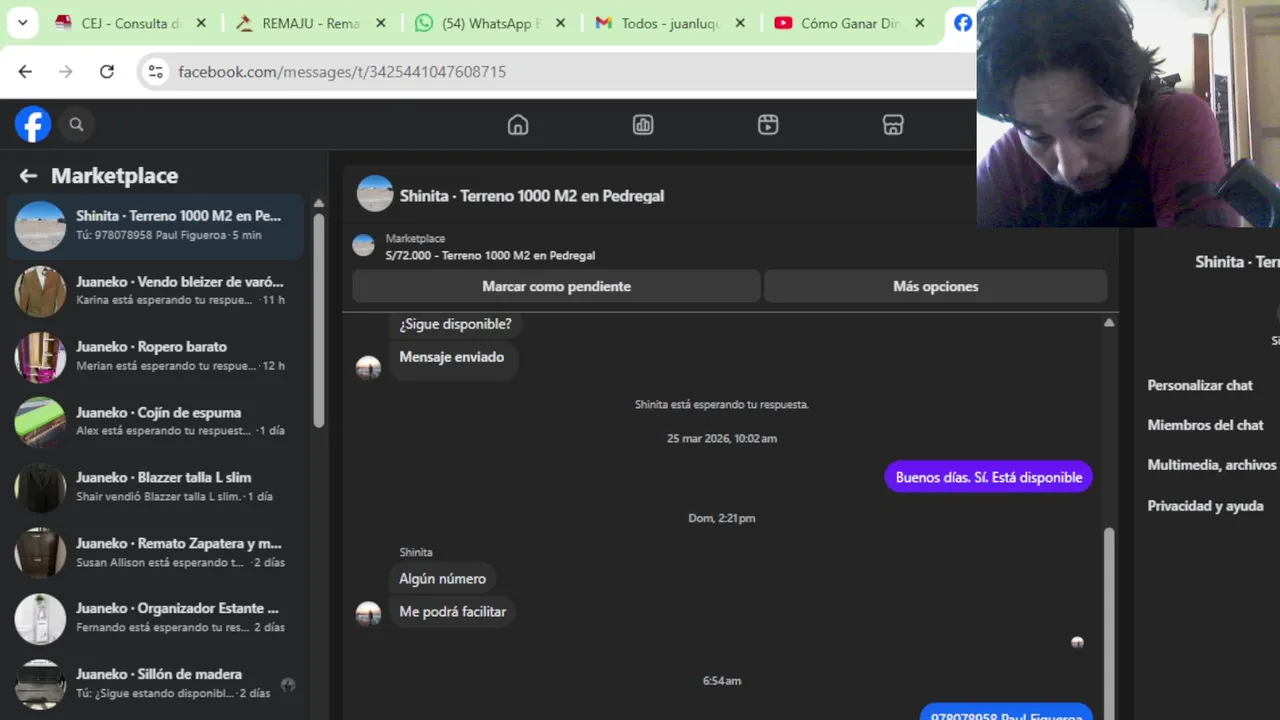Viewport: 1280px width, 720px height.
Task: Open S/72.000 Terreno listing link
Action: click(x=490, y=255)
